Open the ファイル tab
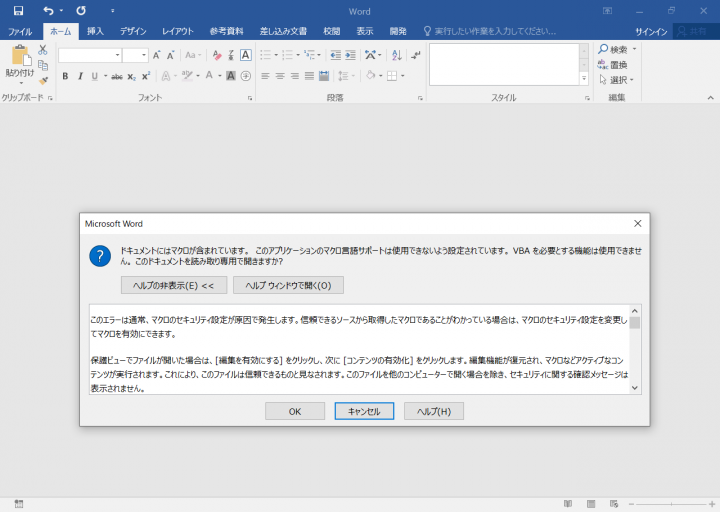Screen dimensions: 720x512 tap(20, 31)
